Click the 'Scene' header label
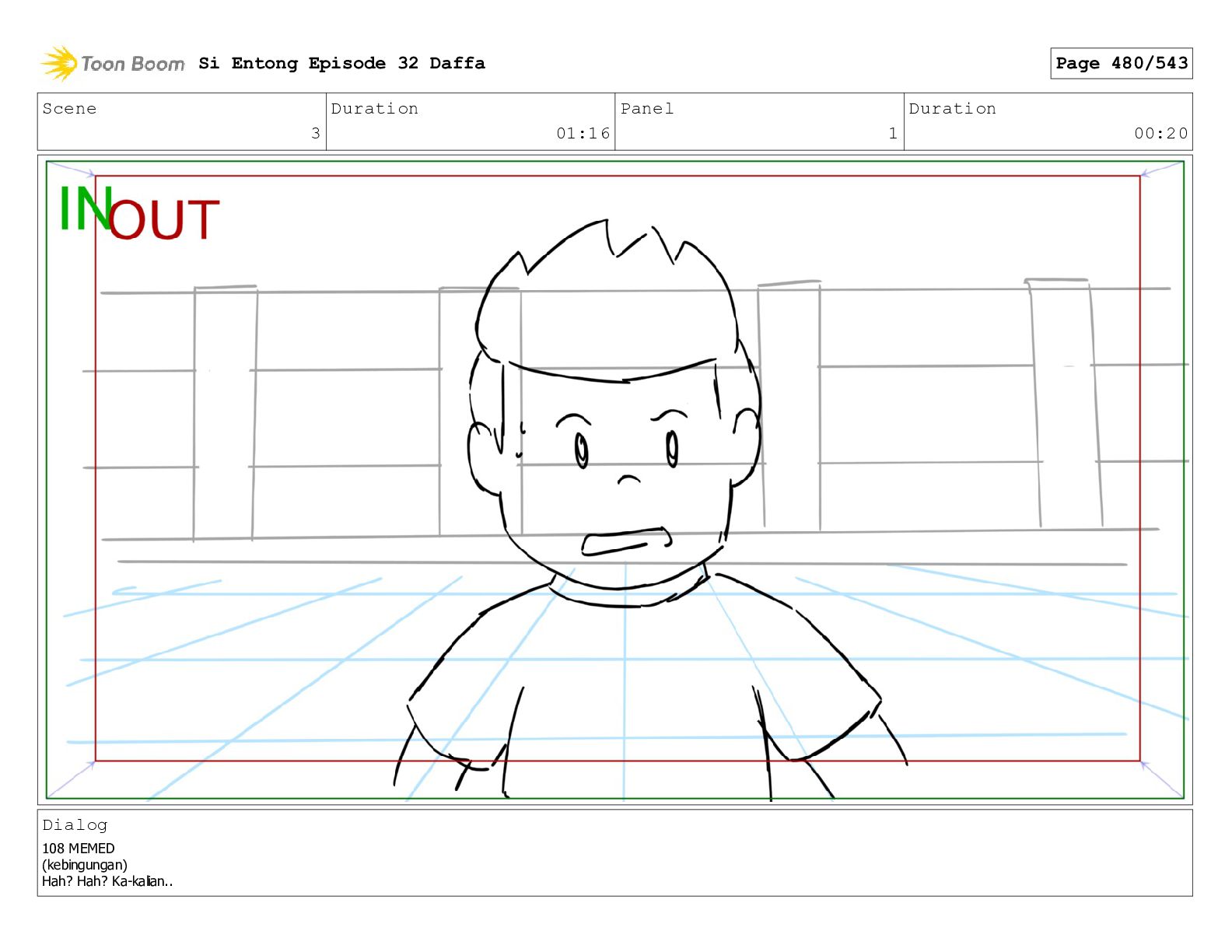1232x952 pixels. click(x=69, y=109)
